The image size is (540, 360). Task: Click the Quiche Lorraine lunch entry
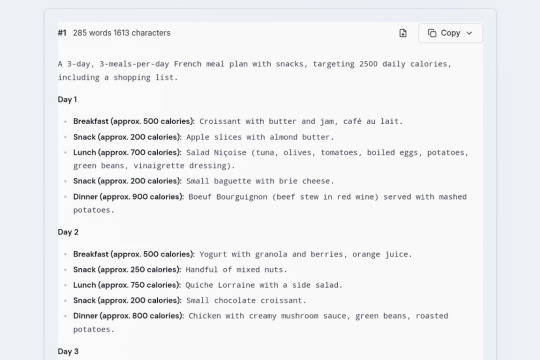pos(208,285)
